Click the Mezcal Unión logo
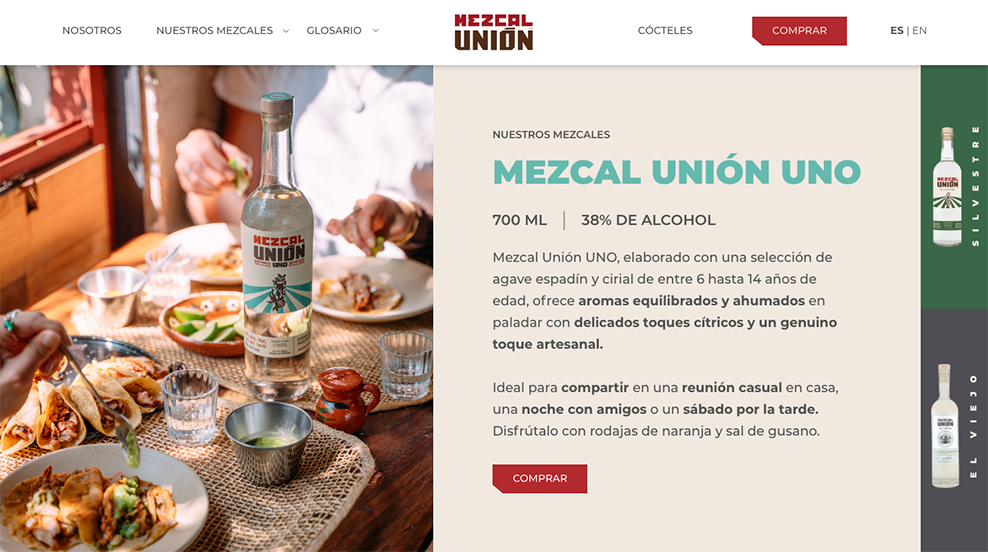This screenshot has height=552, width=988. click(493, 32)
